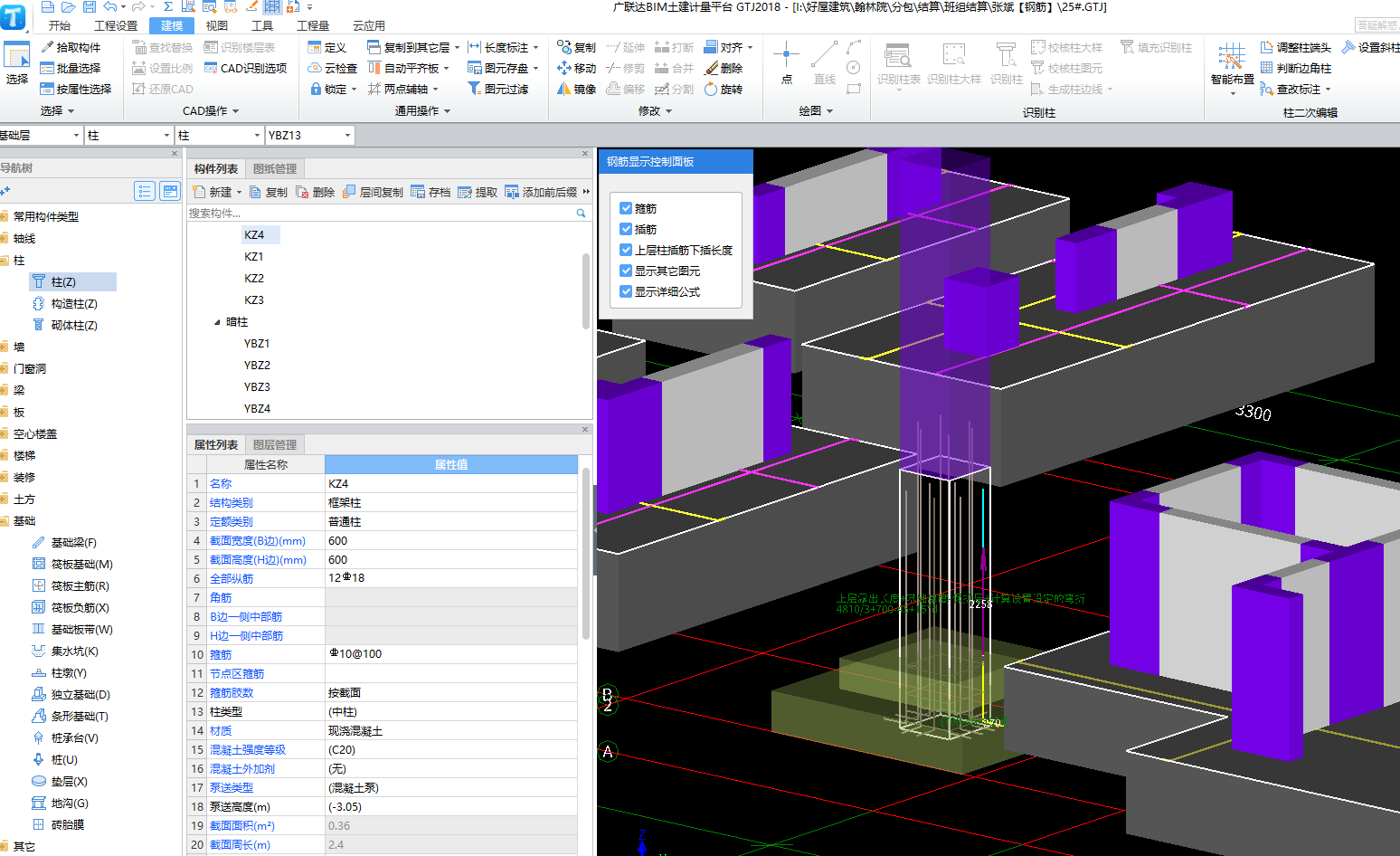Click the 批量选择 tool icon

click(x=47, y=68)
